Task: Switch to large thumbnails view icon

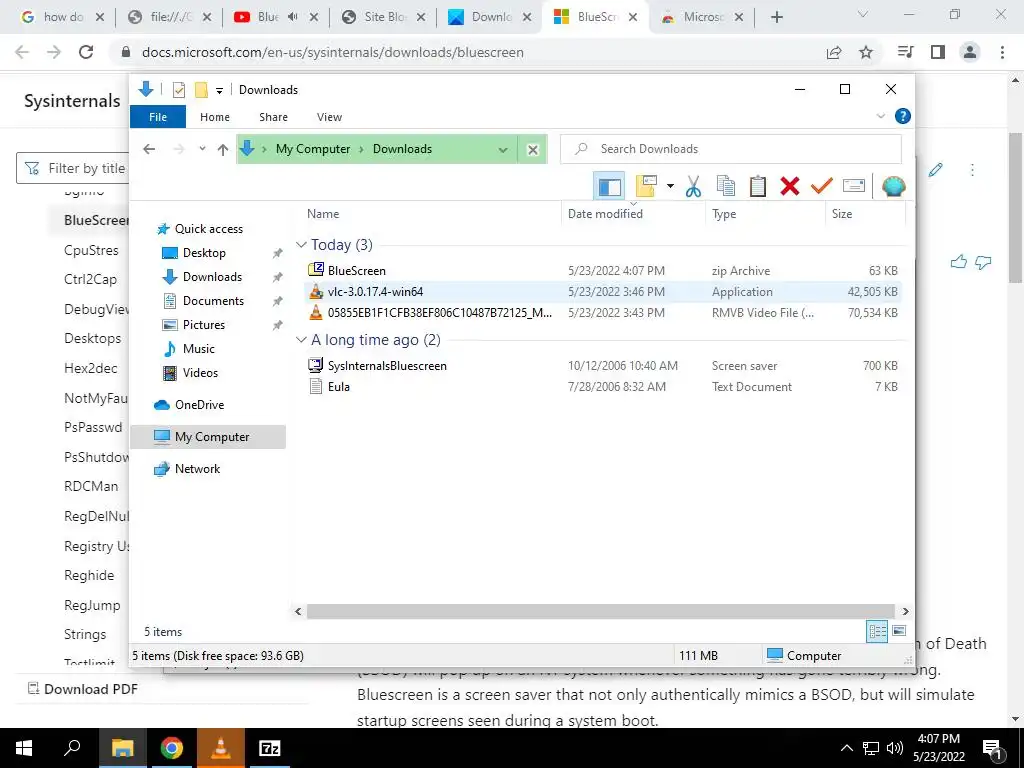Action: tap(899, 631)
